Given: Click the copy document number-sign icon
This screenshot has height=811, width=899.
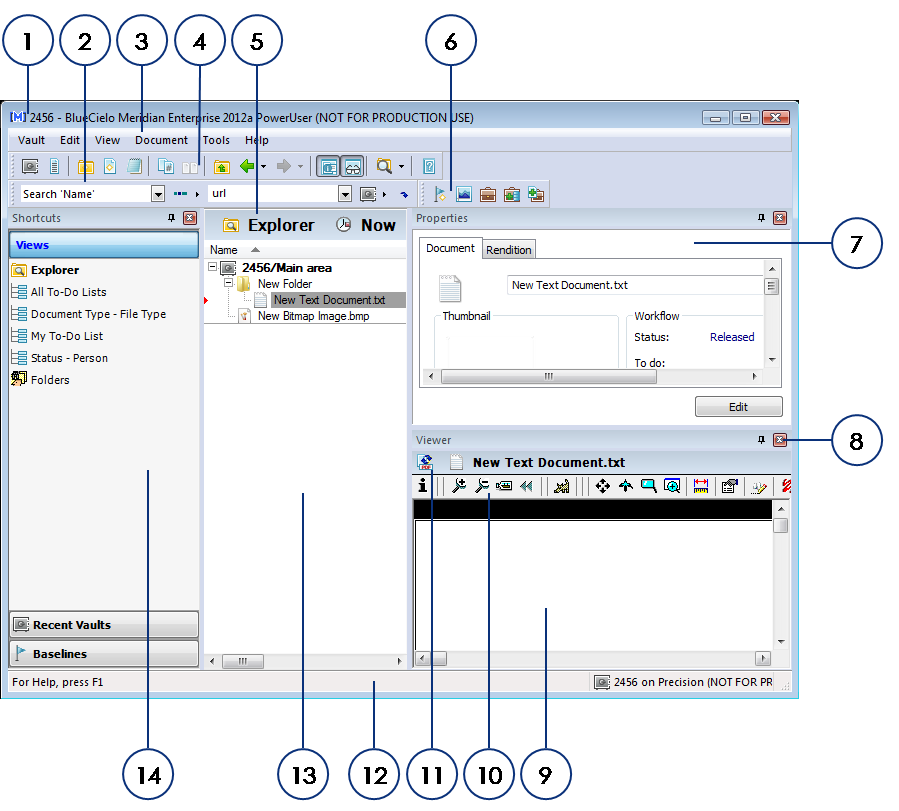Looking at the screenshot, I should point(166,167).
